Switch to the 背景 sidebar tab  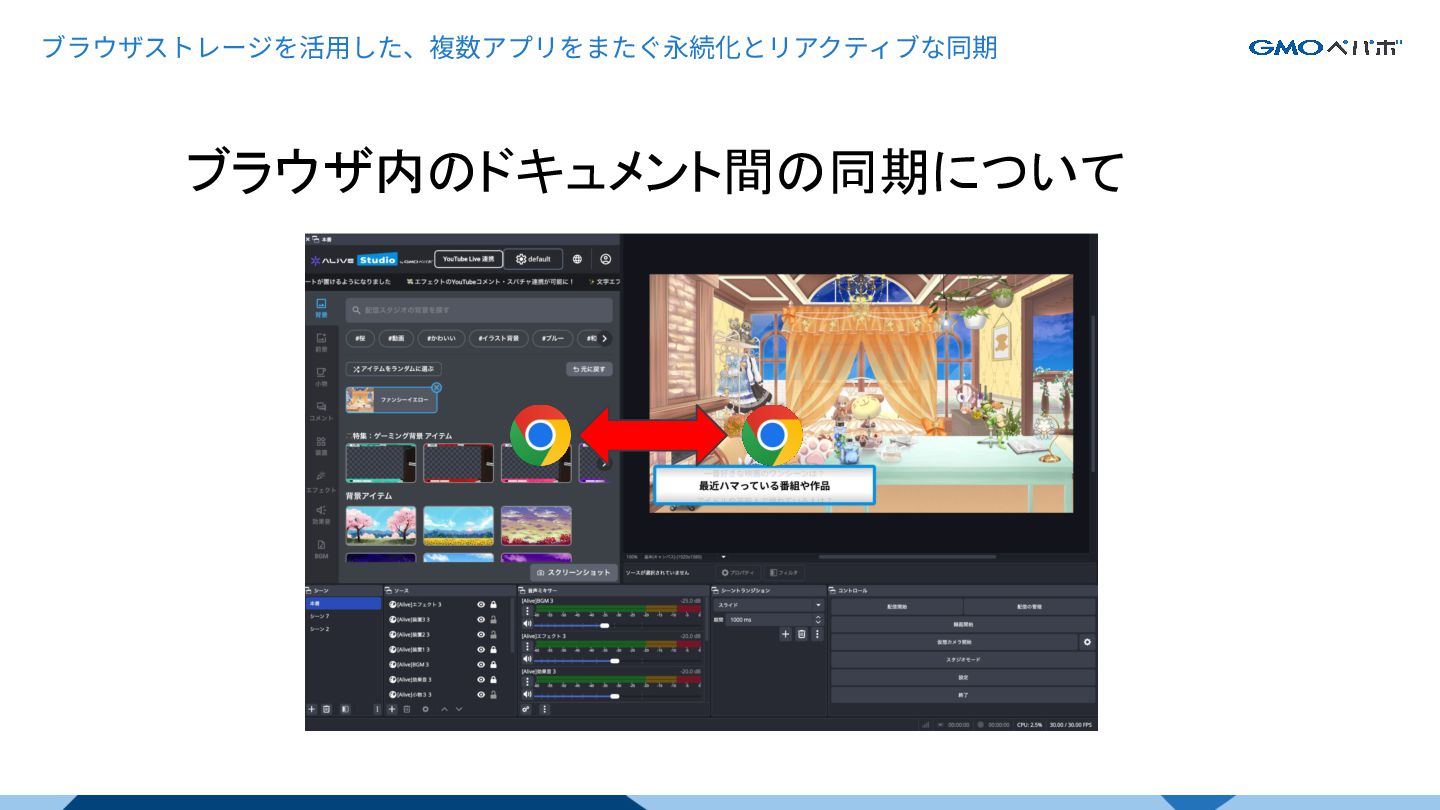pos(321,308)
